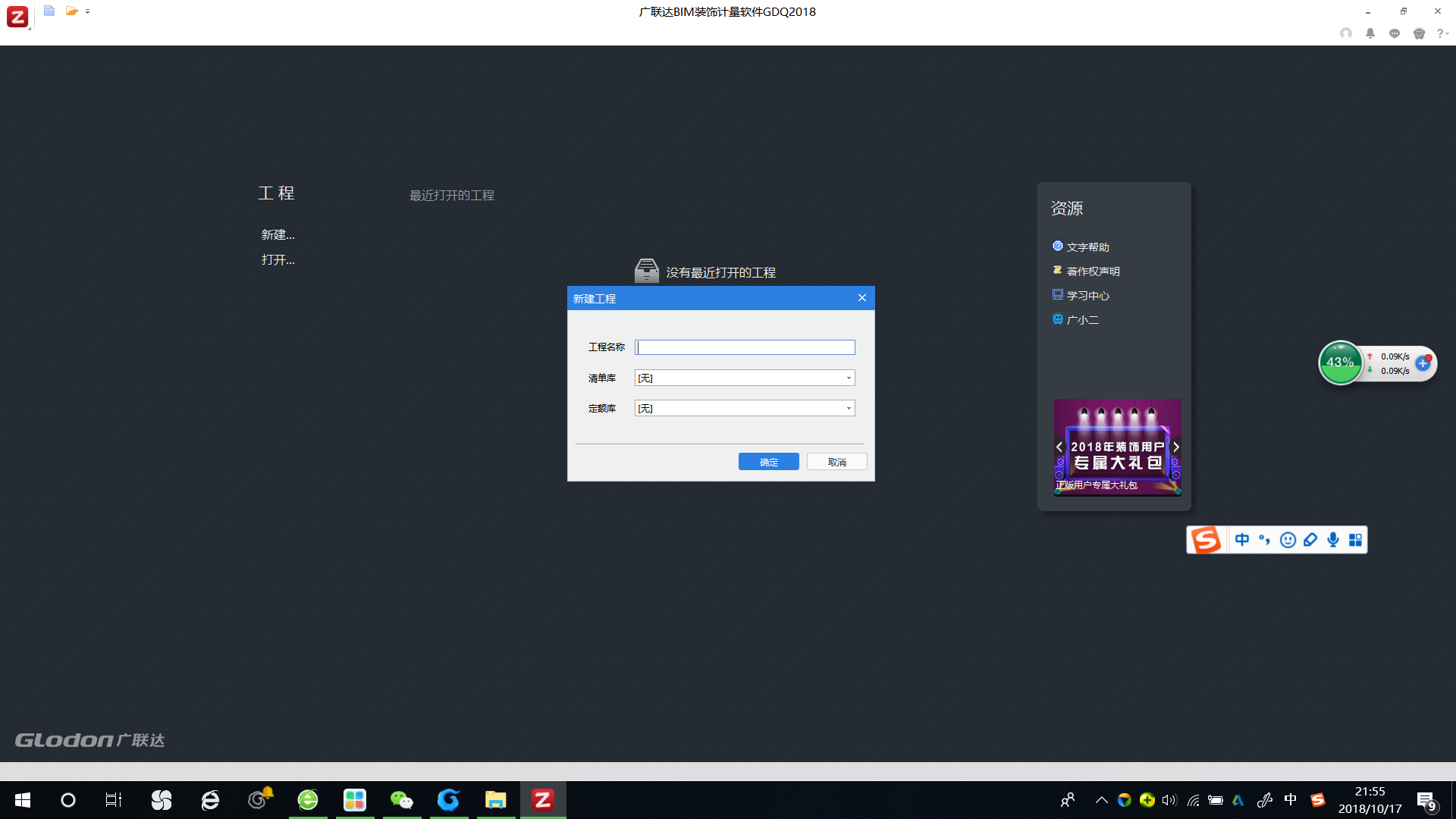Open 学习中心 in resources panel
This screenshot has width=1456, height=819.
(1081, 296)
